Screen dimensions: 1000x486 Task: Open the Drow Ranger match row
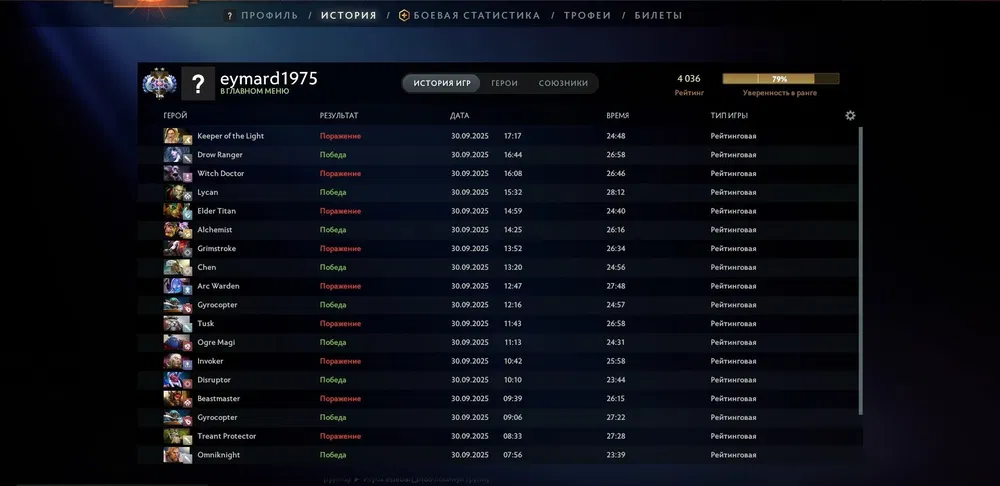(x=498, y=155)
